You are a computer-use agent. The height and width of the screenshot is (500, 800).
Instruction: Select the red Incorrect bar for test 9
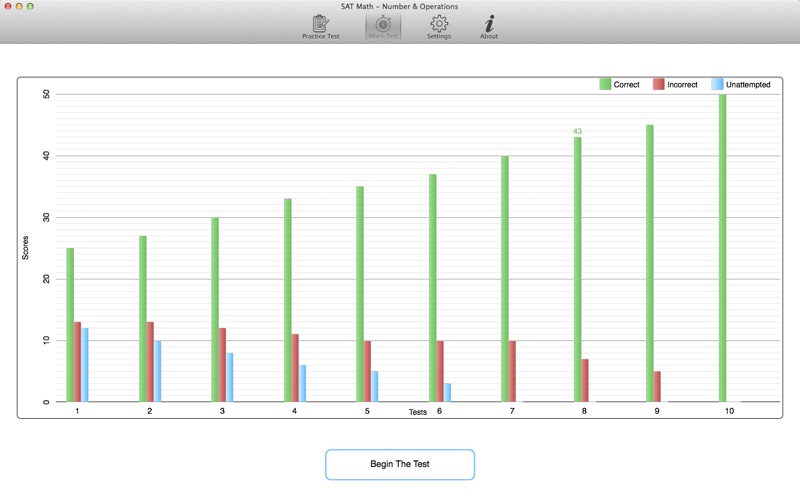[657, 386]
